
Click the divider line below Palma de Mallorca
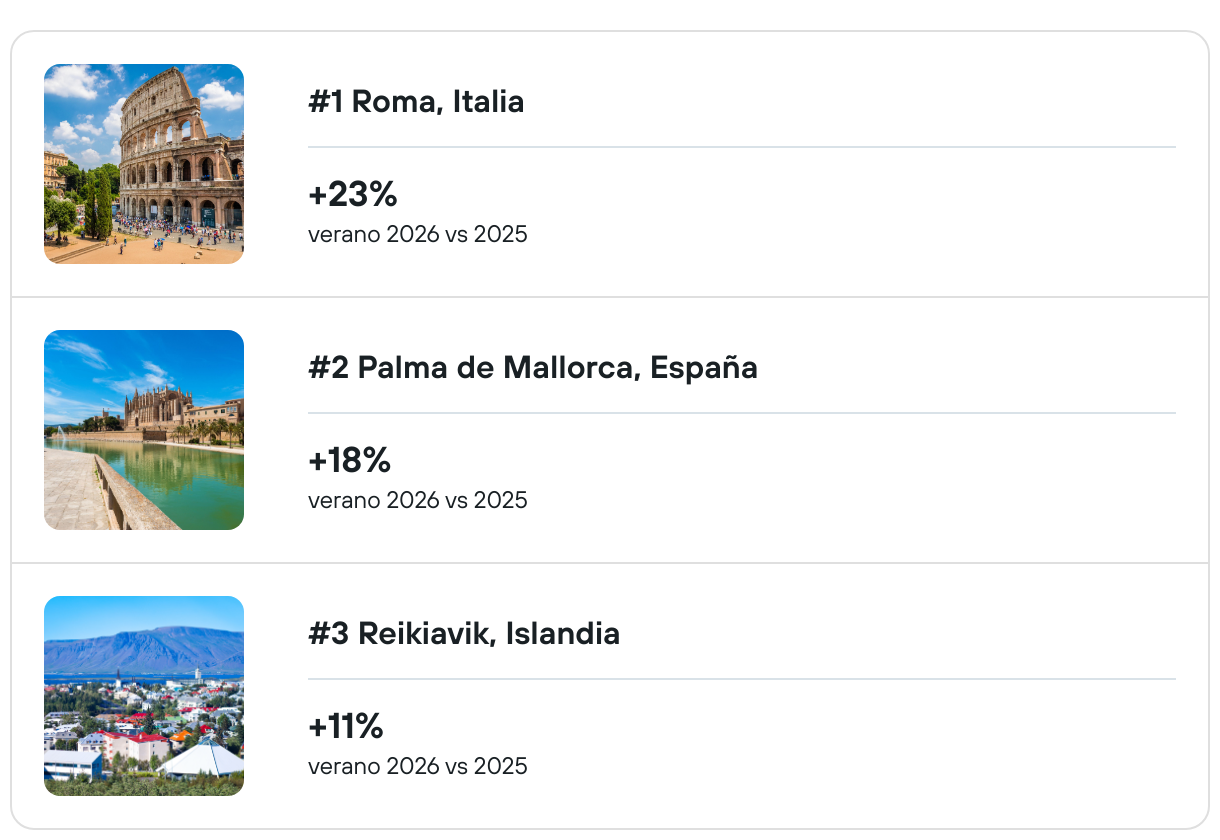741,413
